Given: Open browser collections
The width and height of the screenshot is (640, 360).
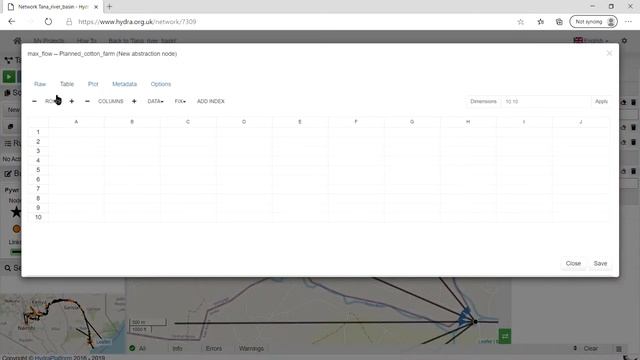Looking at the screenshot, I should pyautogui.click(x=559, y=22).
